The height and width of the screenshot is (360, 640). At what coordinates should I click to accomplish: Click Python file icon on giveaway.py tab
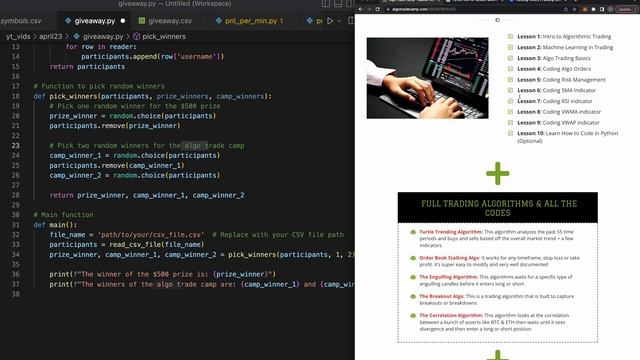(x=68, y=20)
